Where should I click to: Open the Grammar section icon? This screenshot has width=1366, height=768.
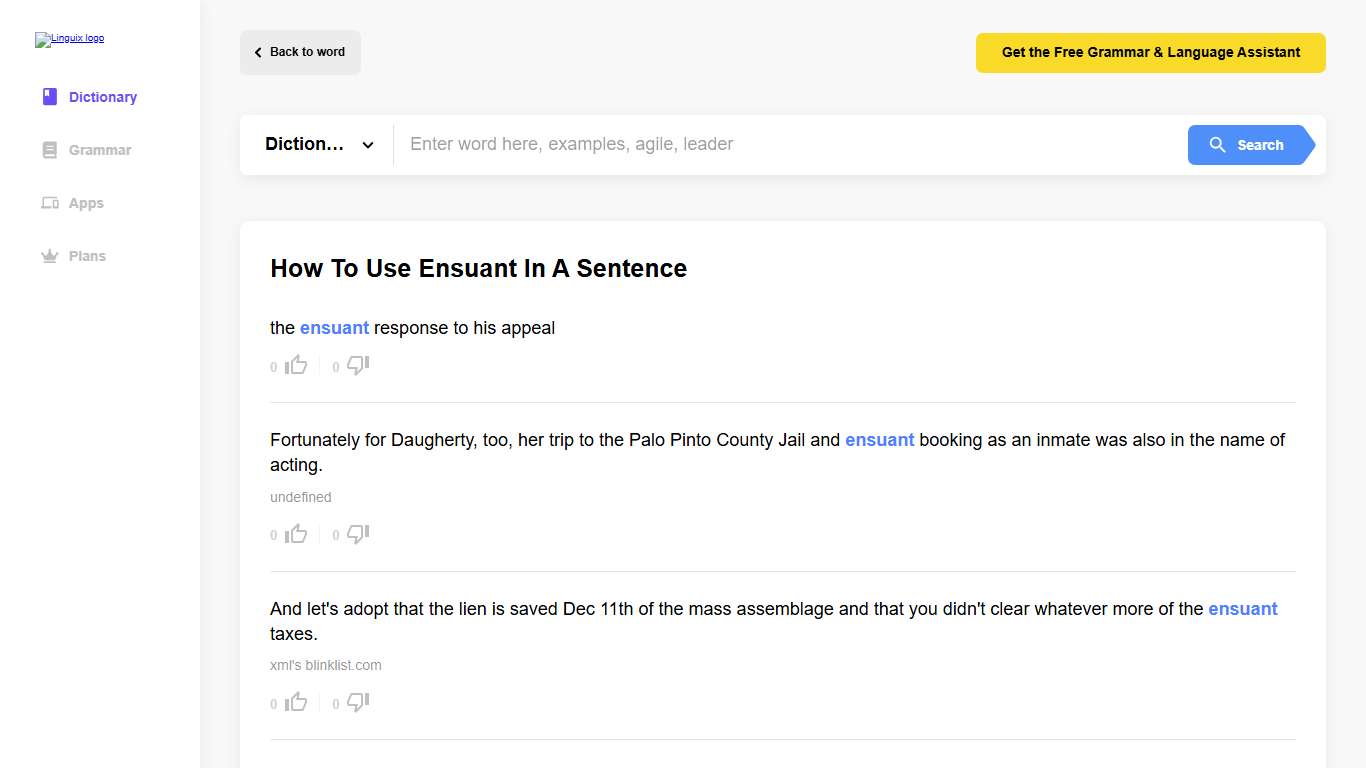click(49, 149)
